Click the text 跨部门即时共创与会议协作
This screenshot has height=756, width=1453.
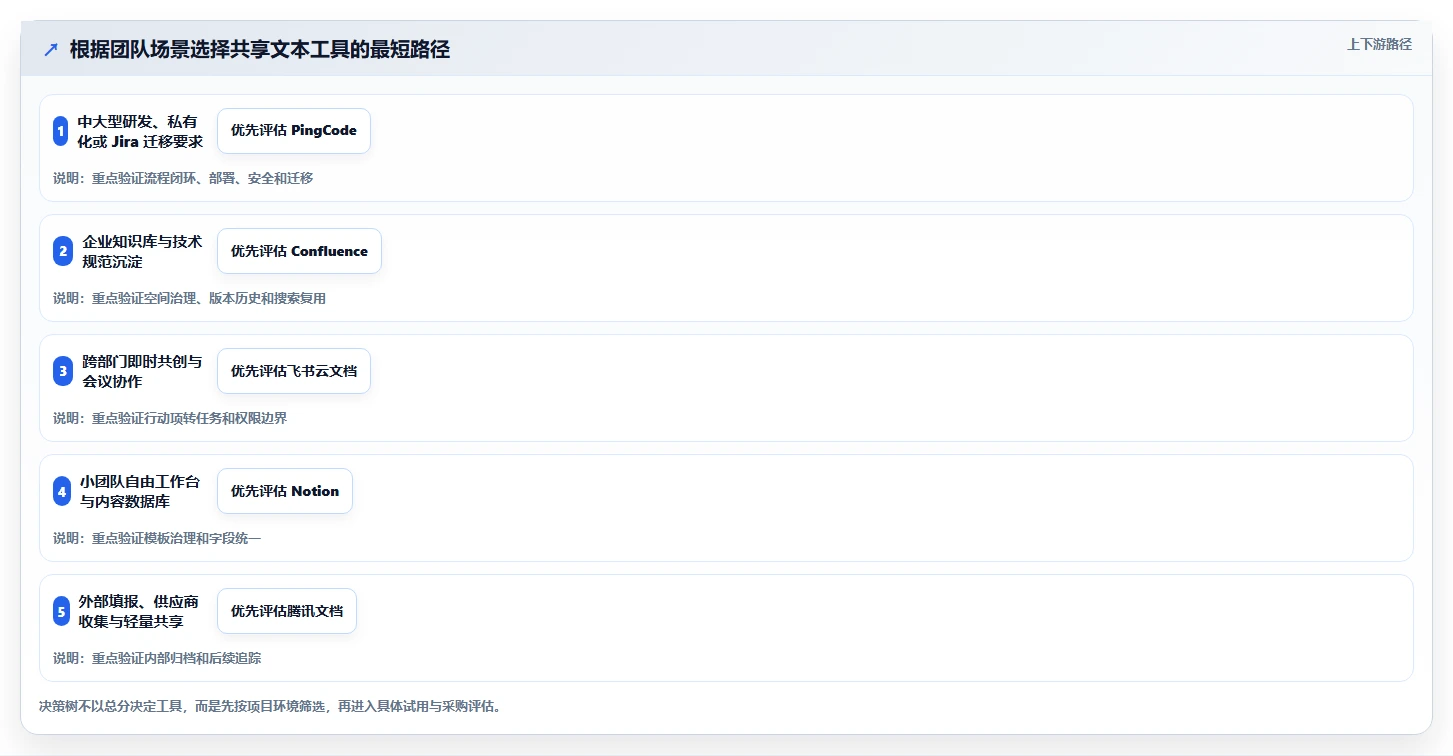[142, 371]
